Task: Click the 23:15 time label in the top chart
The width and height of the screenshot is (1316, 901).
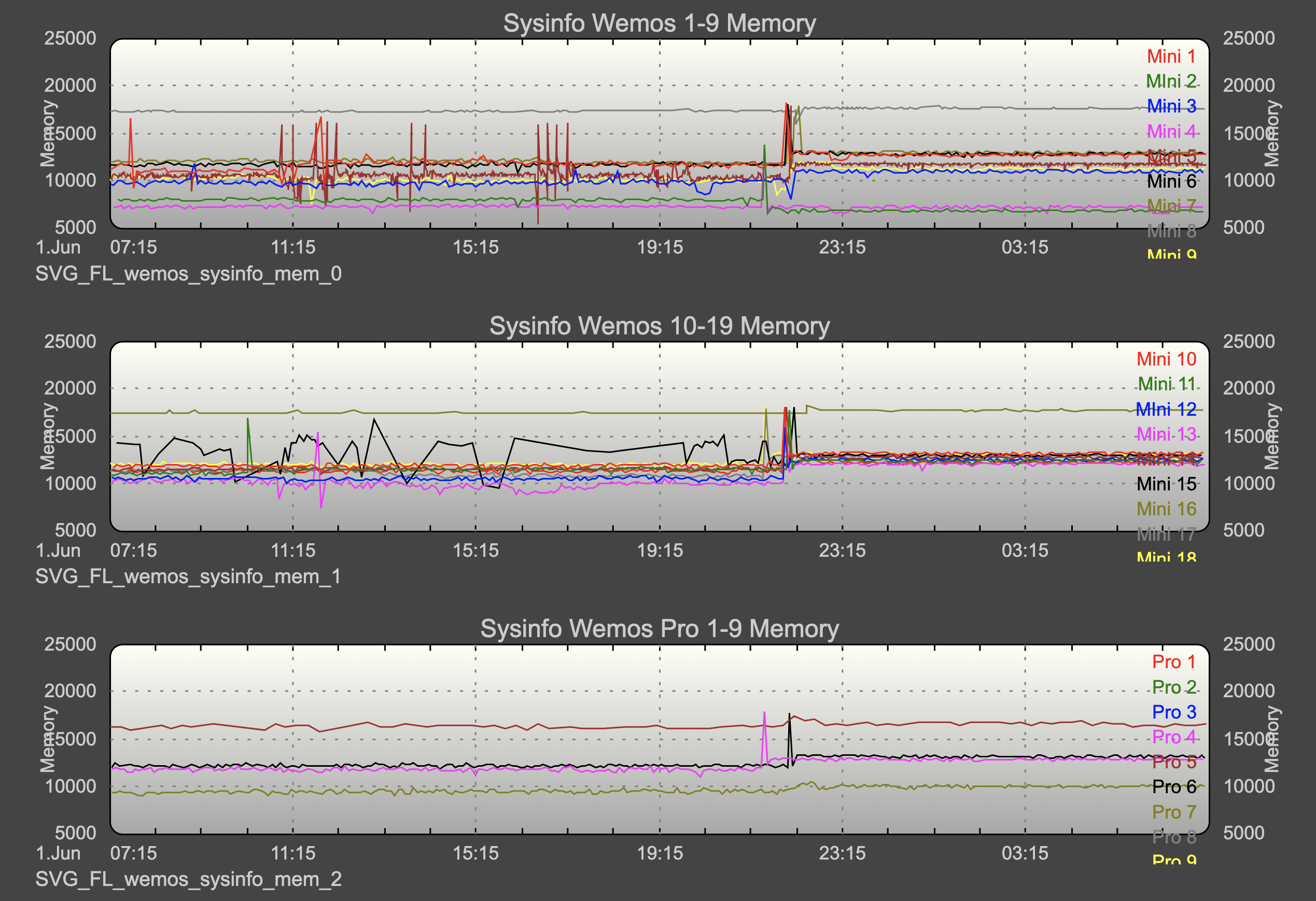Action: point(842,247)
